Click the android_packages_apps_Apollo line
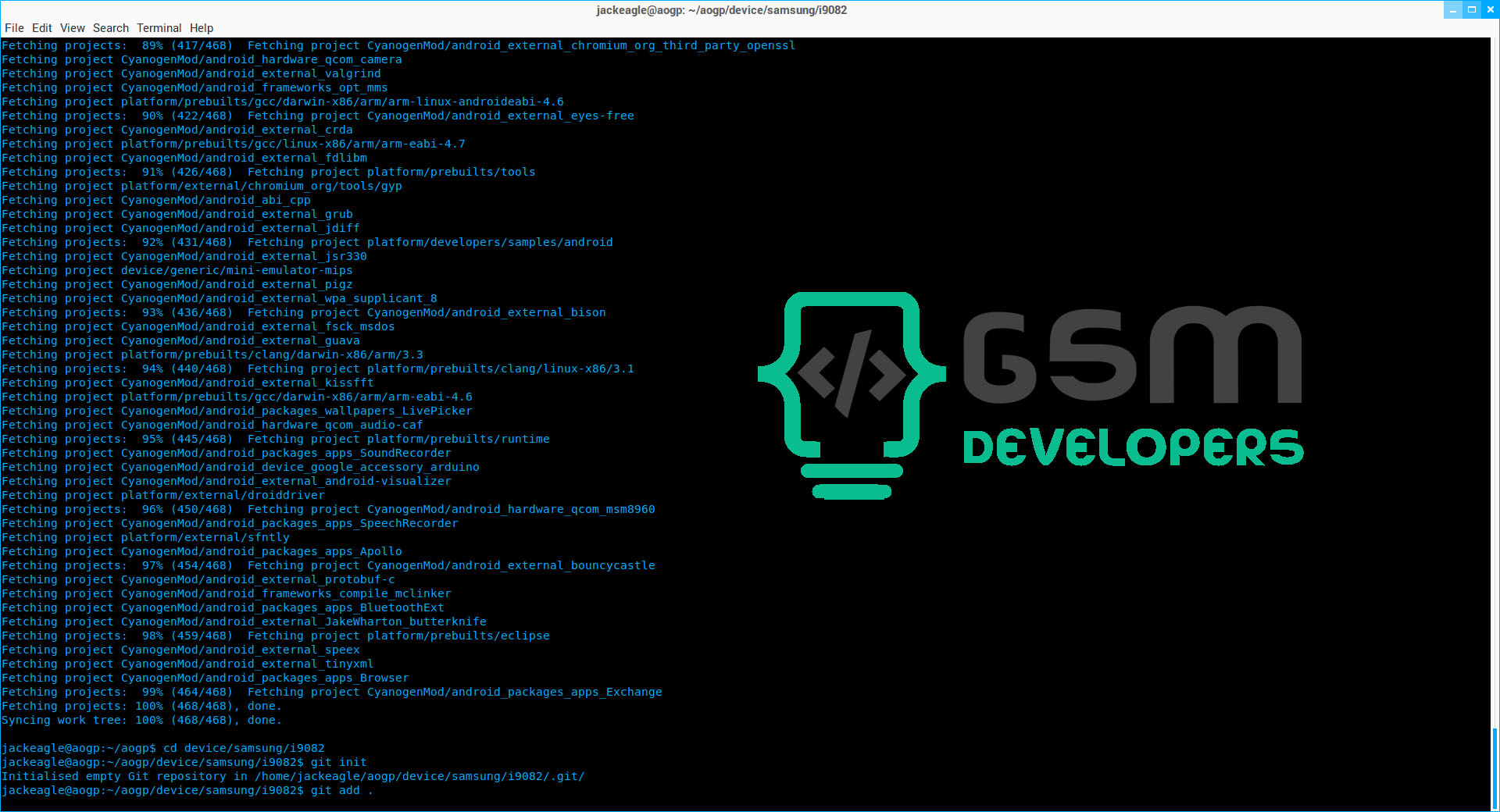Screen dimensions: 1500x812 pyautogui.click(x=202, y=552)
